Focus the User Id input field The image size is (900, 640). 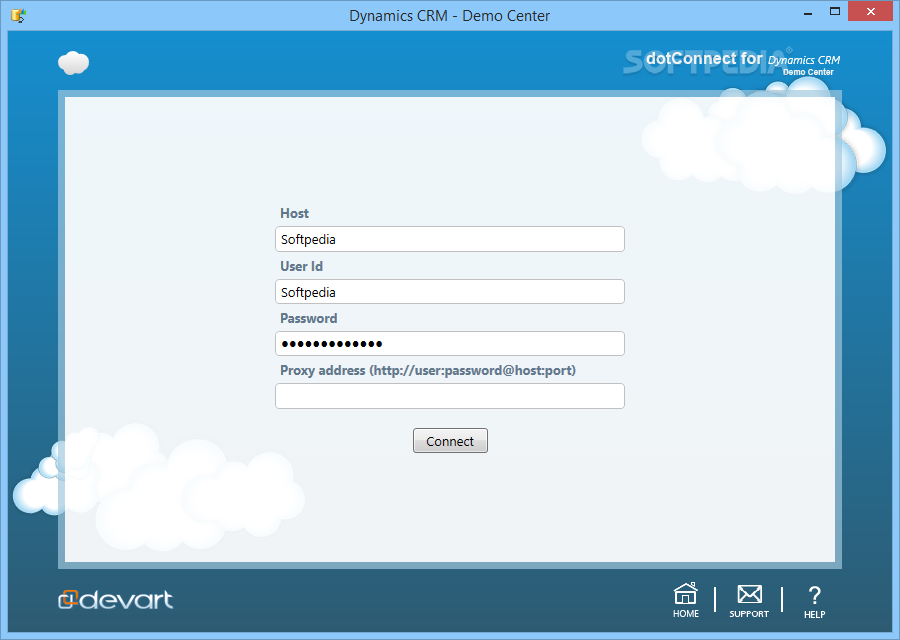tap(449, 292)
